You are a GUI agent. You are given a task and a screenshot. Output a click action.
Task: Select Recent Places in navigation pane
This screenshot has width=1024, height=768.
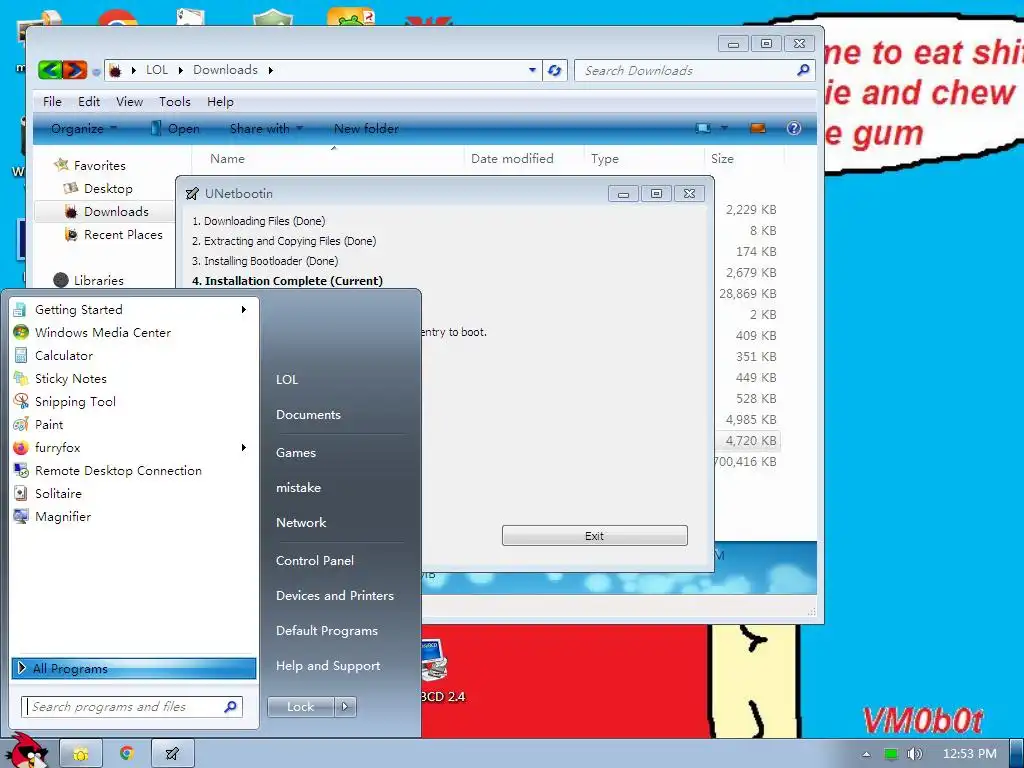(x=123, y=234)
